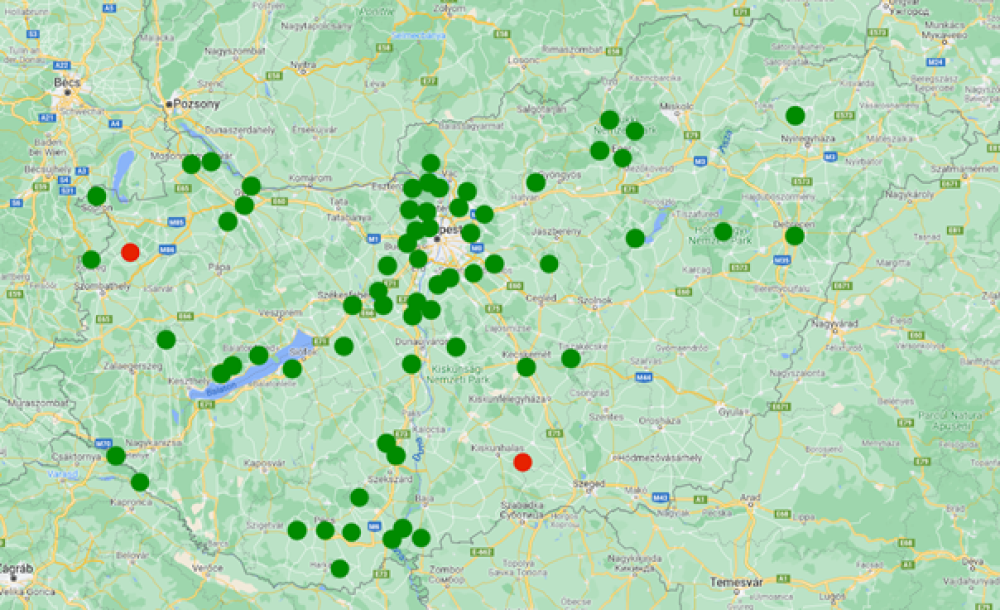Click the green marker just above Vác
The image size is (1000, 610).
coord(430,163)
